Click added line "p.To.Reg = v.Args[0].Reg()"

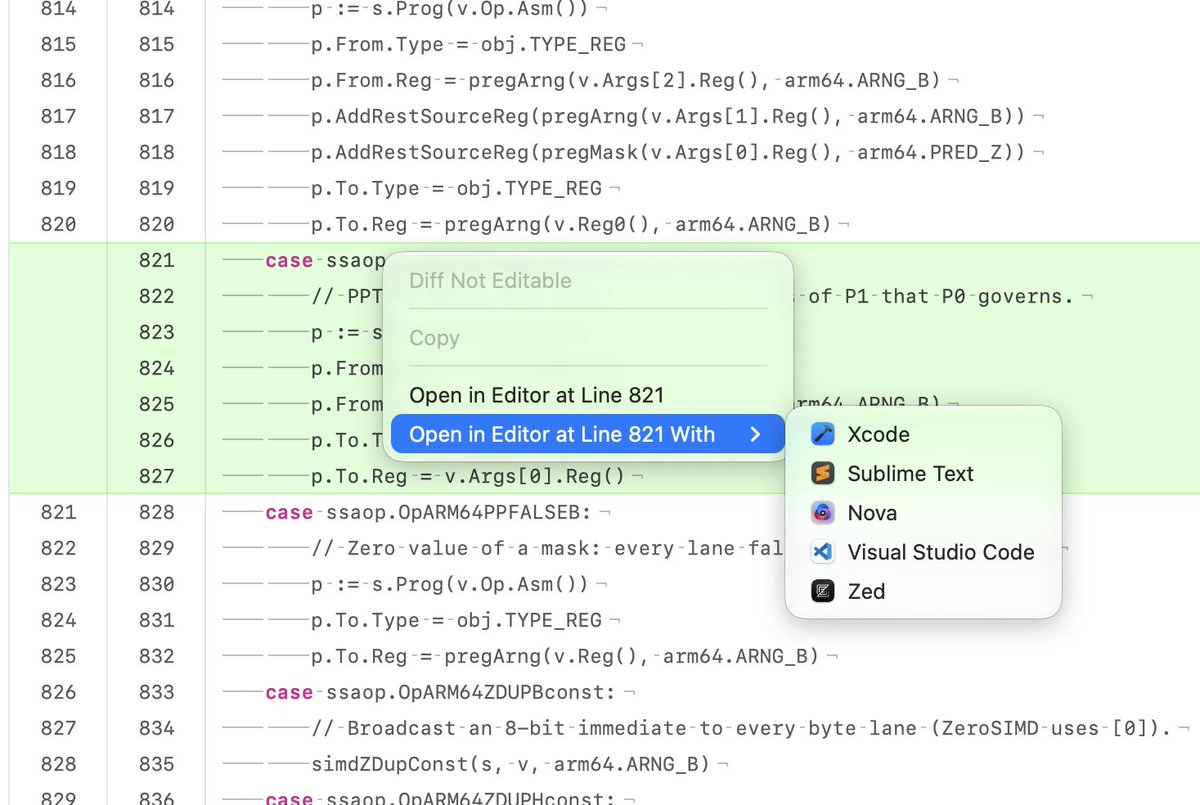click(468, 476)
